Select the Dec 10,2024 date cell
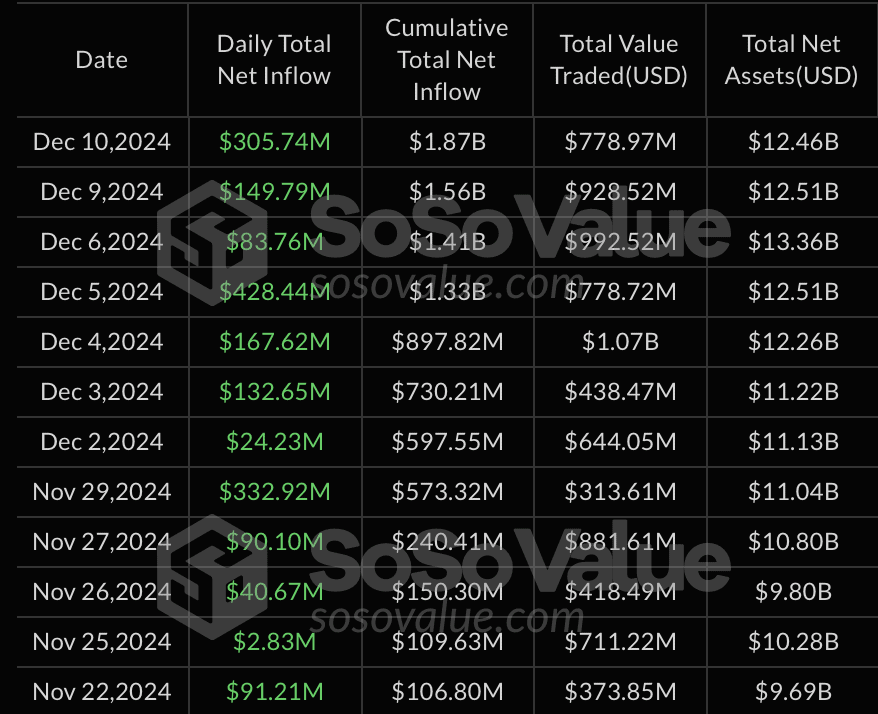Image resolution: width=878 pixels, height=714 pixels. pyautogui.click(x=101, y=142)
